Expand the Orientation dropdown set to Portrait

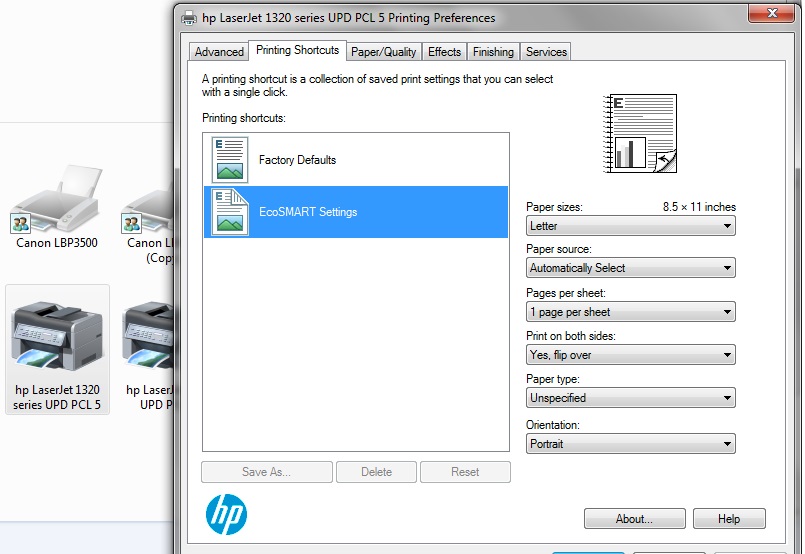(x=630, y=444)
